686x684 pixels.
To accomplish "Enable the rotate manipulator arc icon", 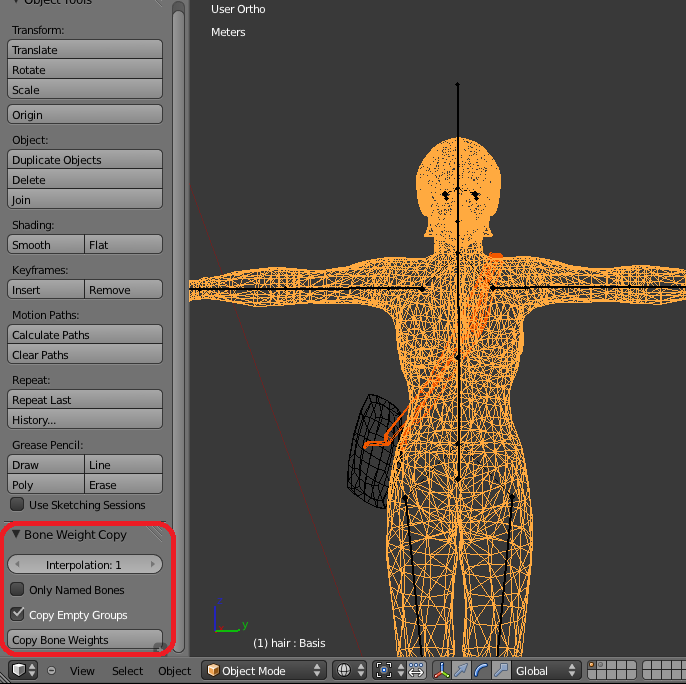I will pyautogui.click(x=481, y=670).
